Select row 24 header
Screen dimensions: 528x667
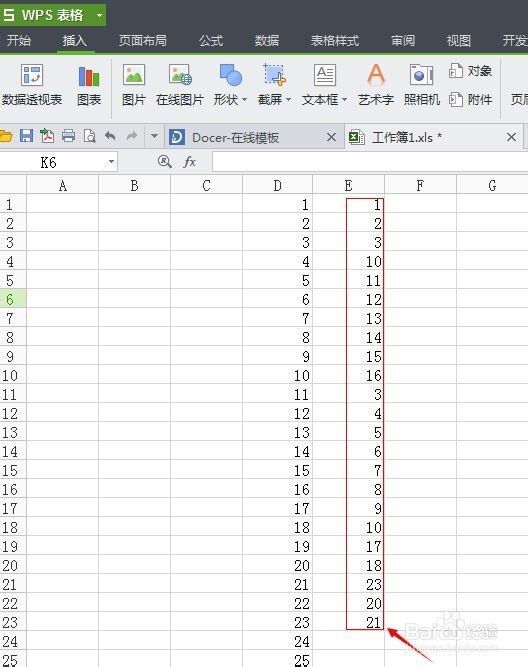pos(13,641)
